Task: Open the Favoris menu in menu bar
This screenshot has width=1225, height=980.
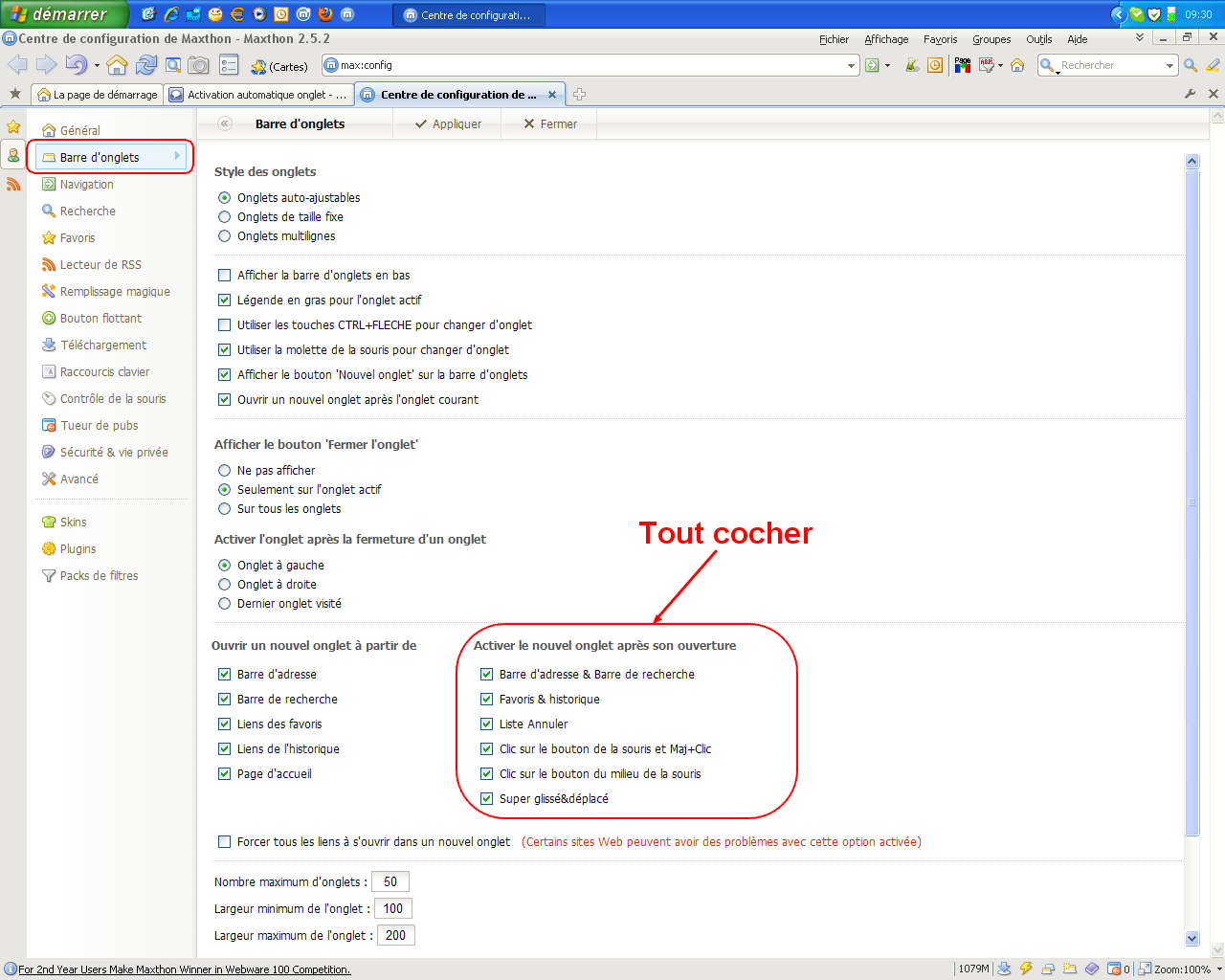Action: [940, 39]
